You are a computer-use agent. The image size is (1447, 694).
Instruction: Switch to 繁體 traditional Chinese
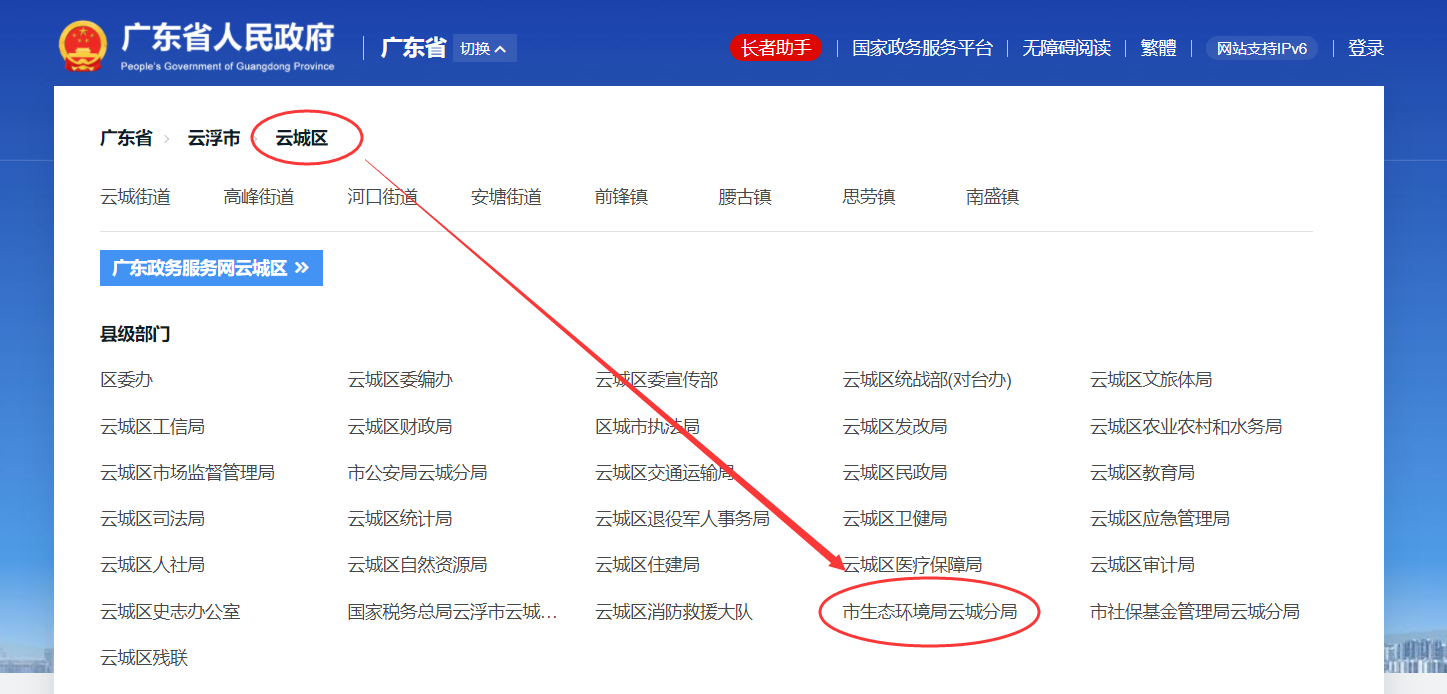click(x=1158, y=48)
